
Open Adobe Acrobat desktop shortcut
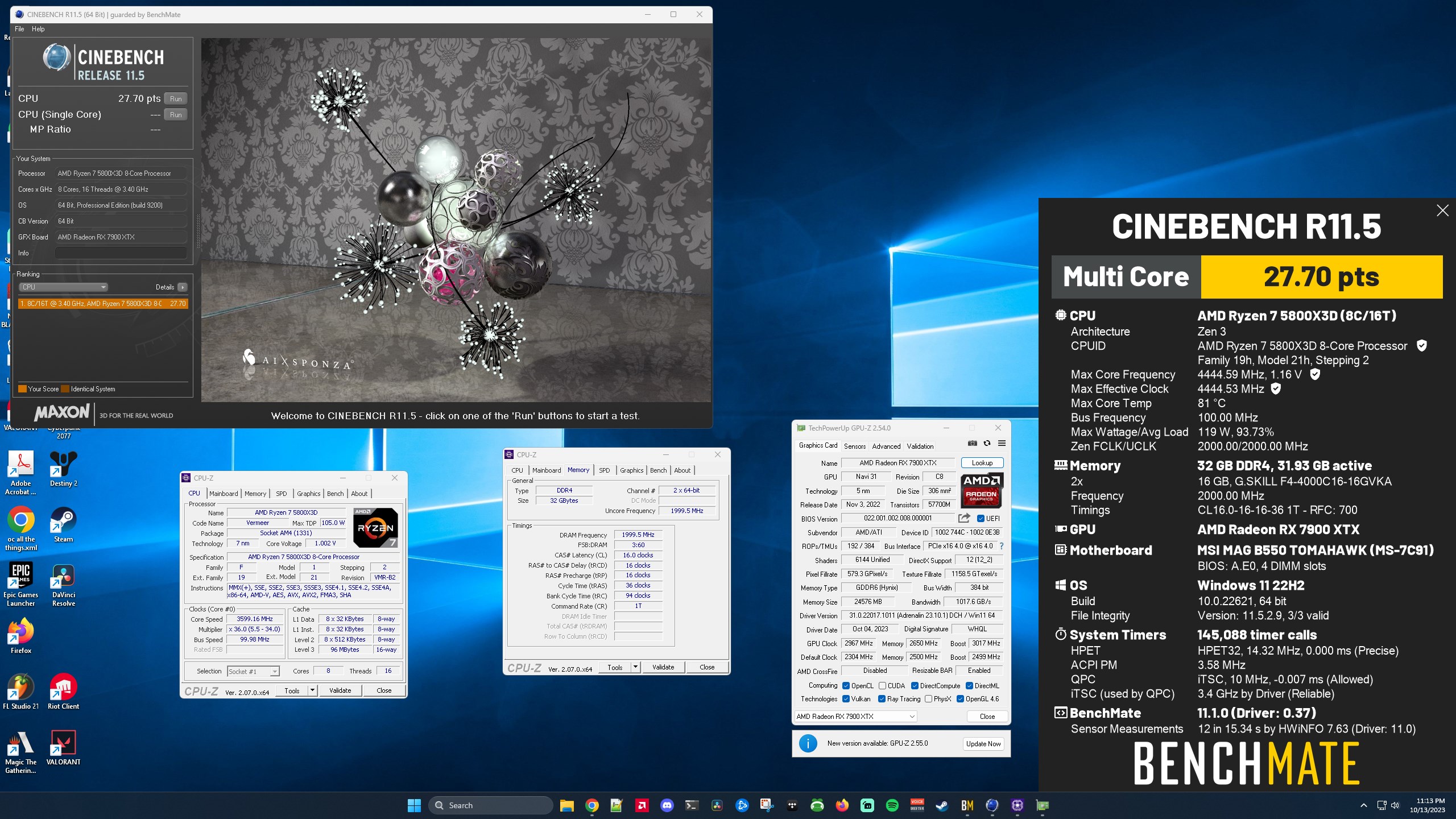point(21,473)
